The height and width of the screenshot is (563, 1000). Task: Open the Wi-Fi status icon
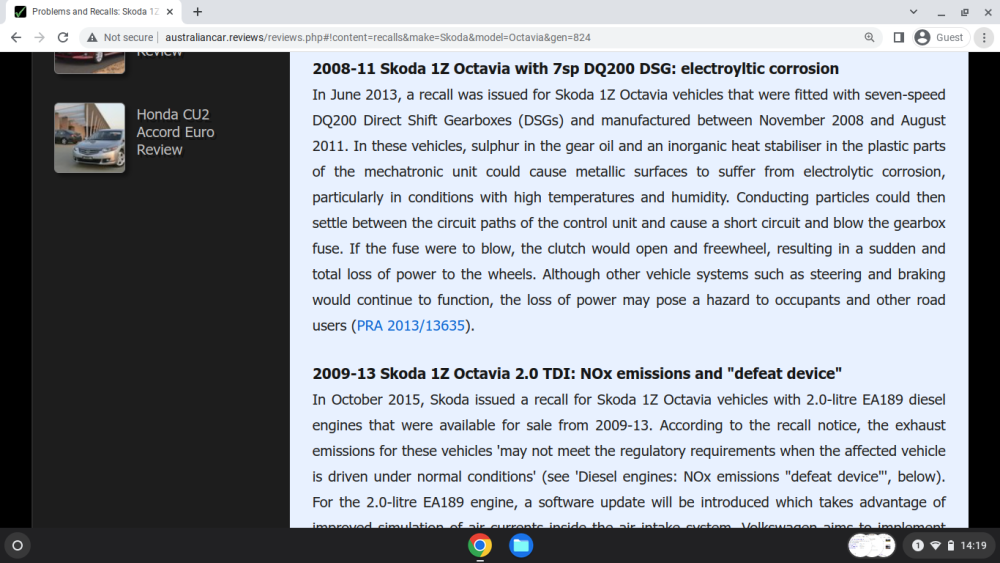click(x=936, y=545)
